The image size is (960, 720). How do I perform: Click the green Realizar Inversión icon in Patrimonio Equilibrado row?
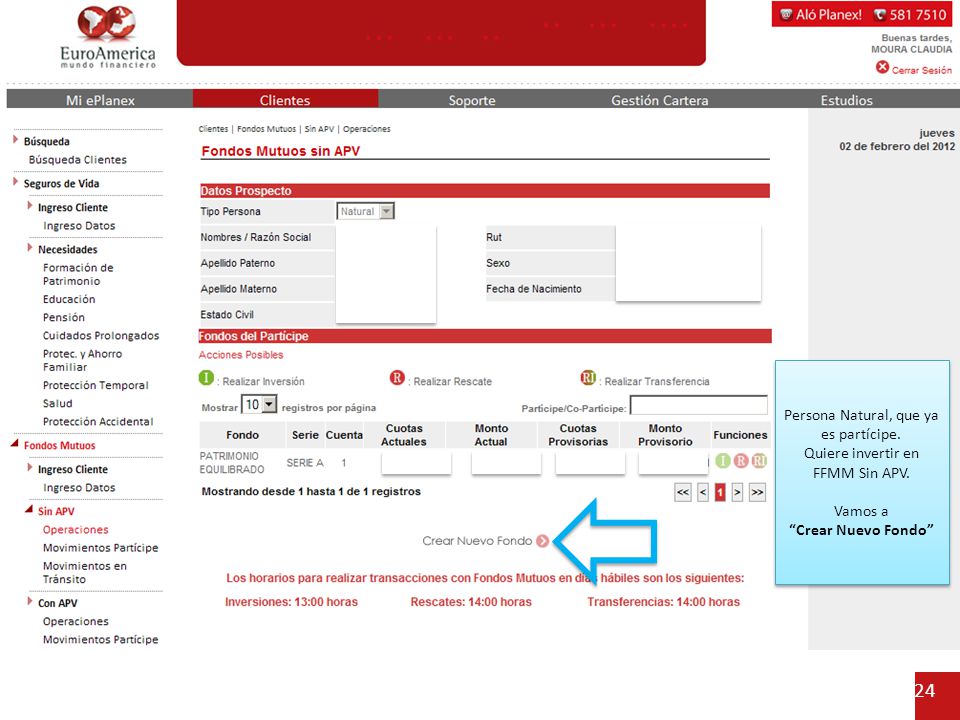tap(723, 460)
